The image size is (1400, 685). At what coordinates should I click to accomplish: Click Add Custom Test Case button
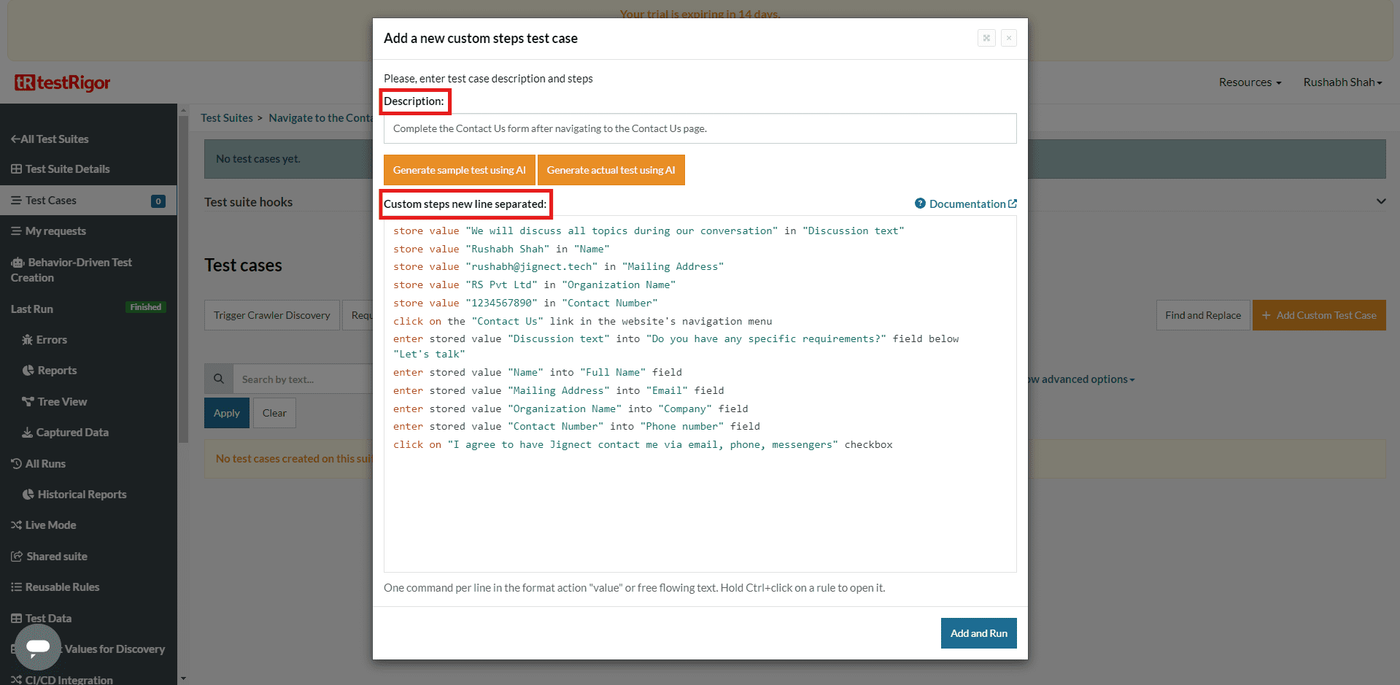(1319, 315)
